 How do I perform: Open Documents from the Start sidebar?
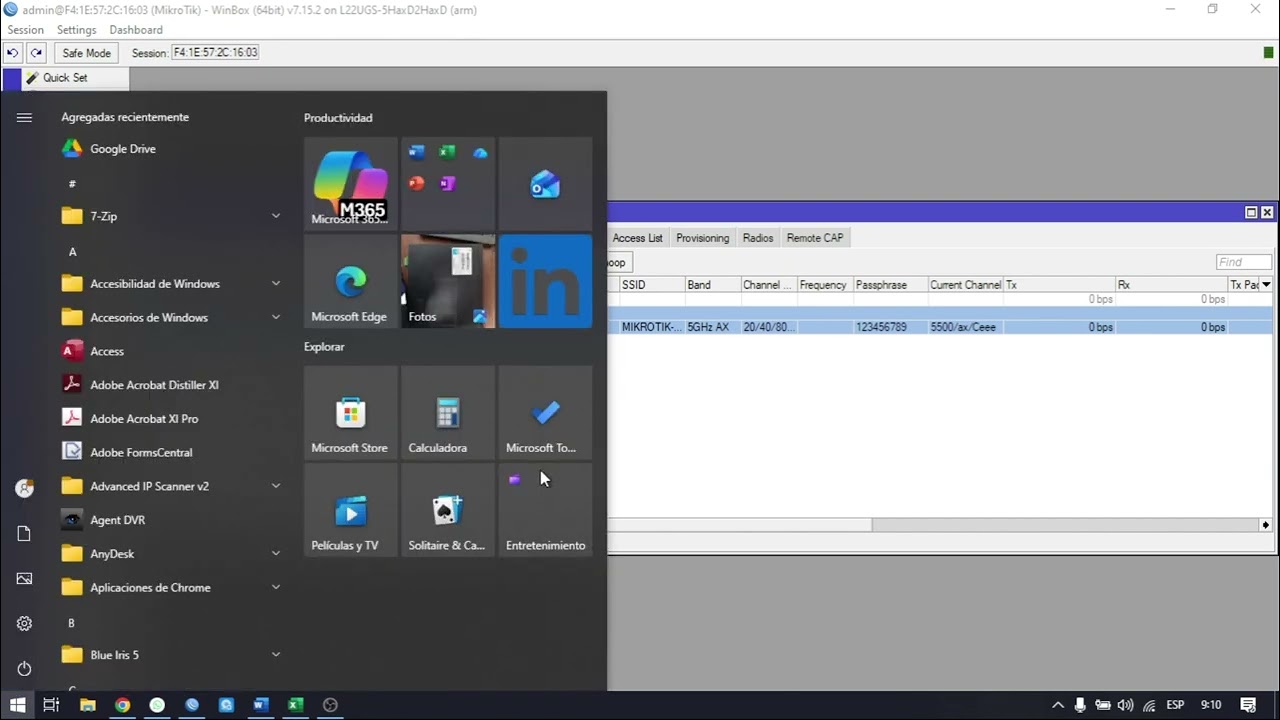(24, 534)
